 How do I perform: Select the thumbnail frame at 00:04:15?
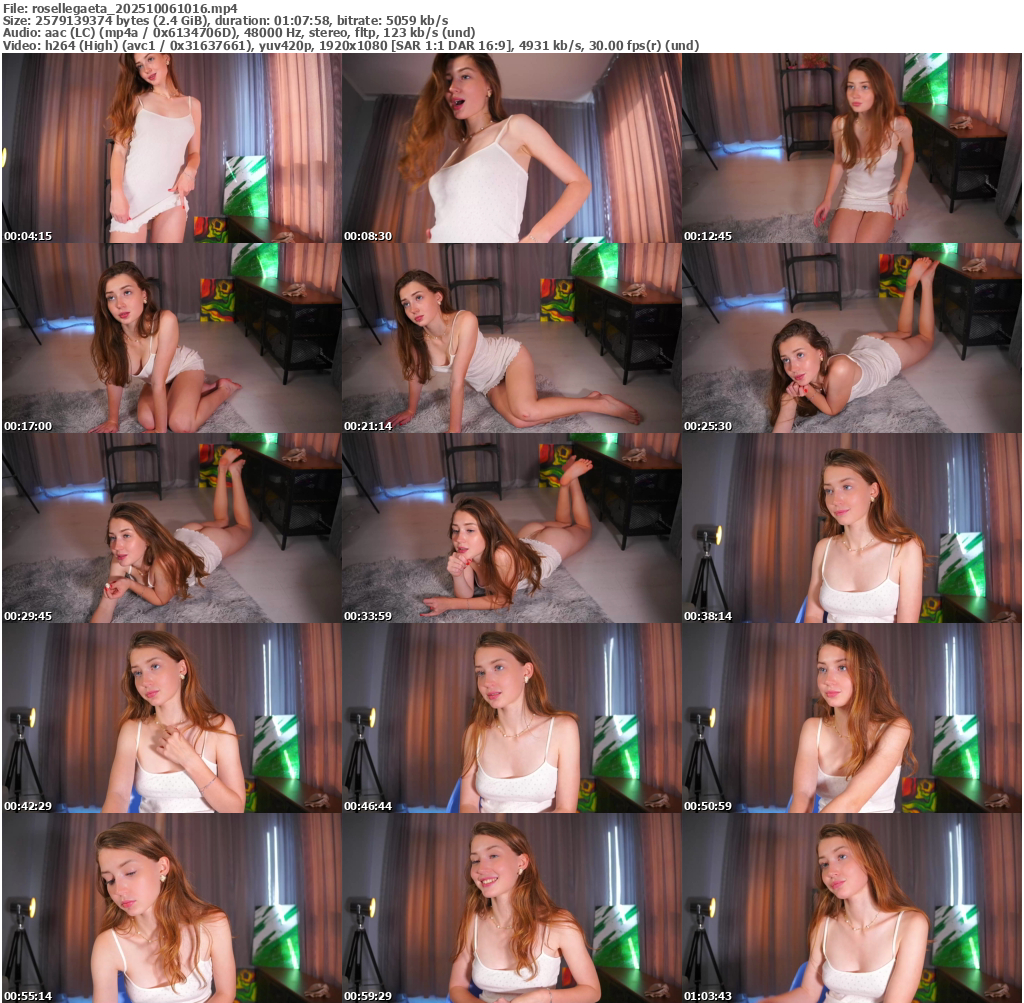pyautogui.click(x=172, y=148)
